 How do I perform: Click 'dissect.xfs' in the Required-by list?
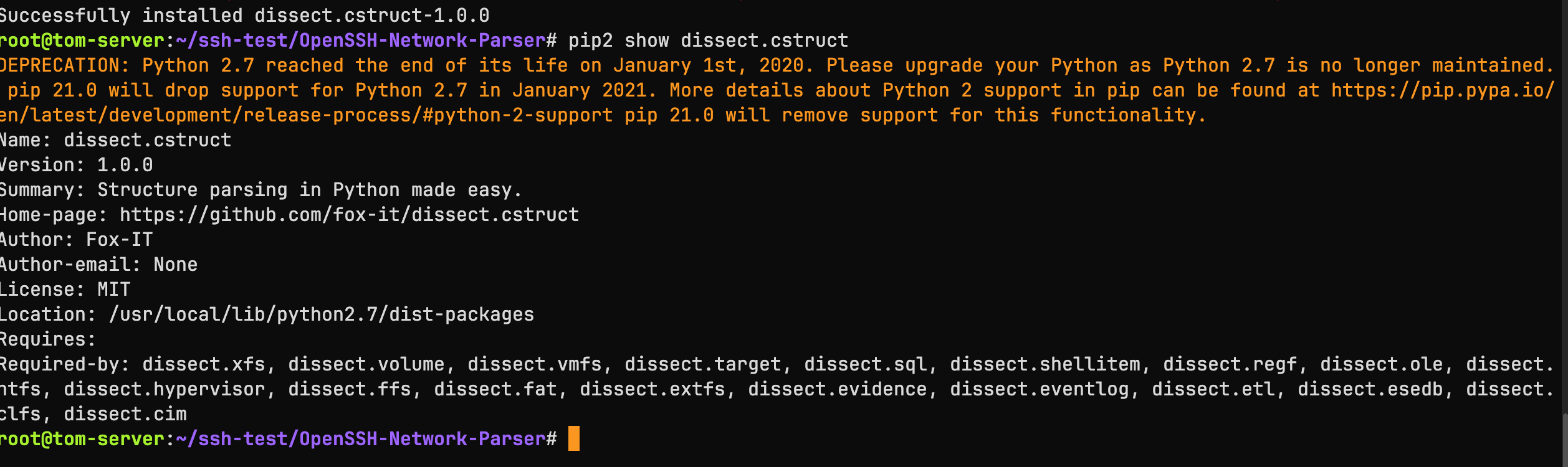[204, 364]
